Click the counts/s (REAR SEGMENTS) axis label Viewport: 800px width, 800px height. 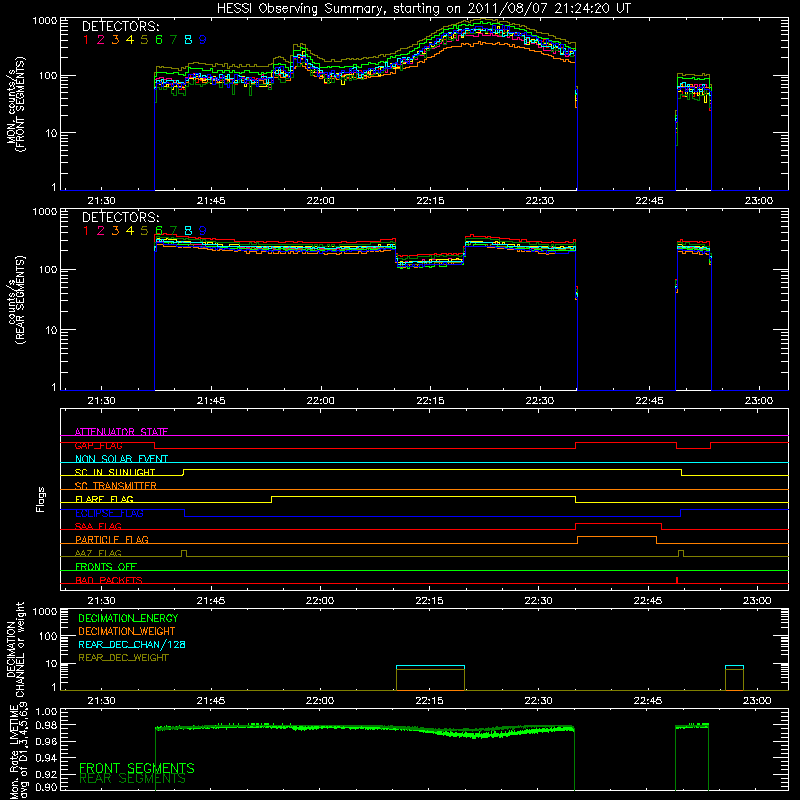(x=15, y=300)
